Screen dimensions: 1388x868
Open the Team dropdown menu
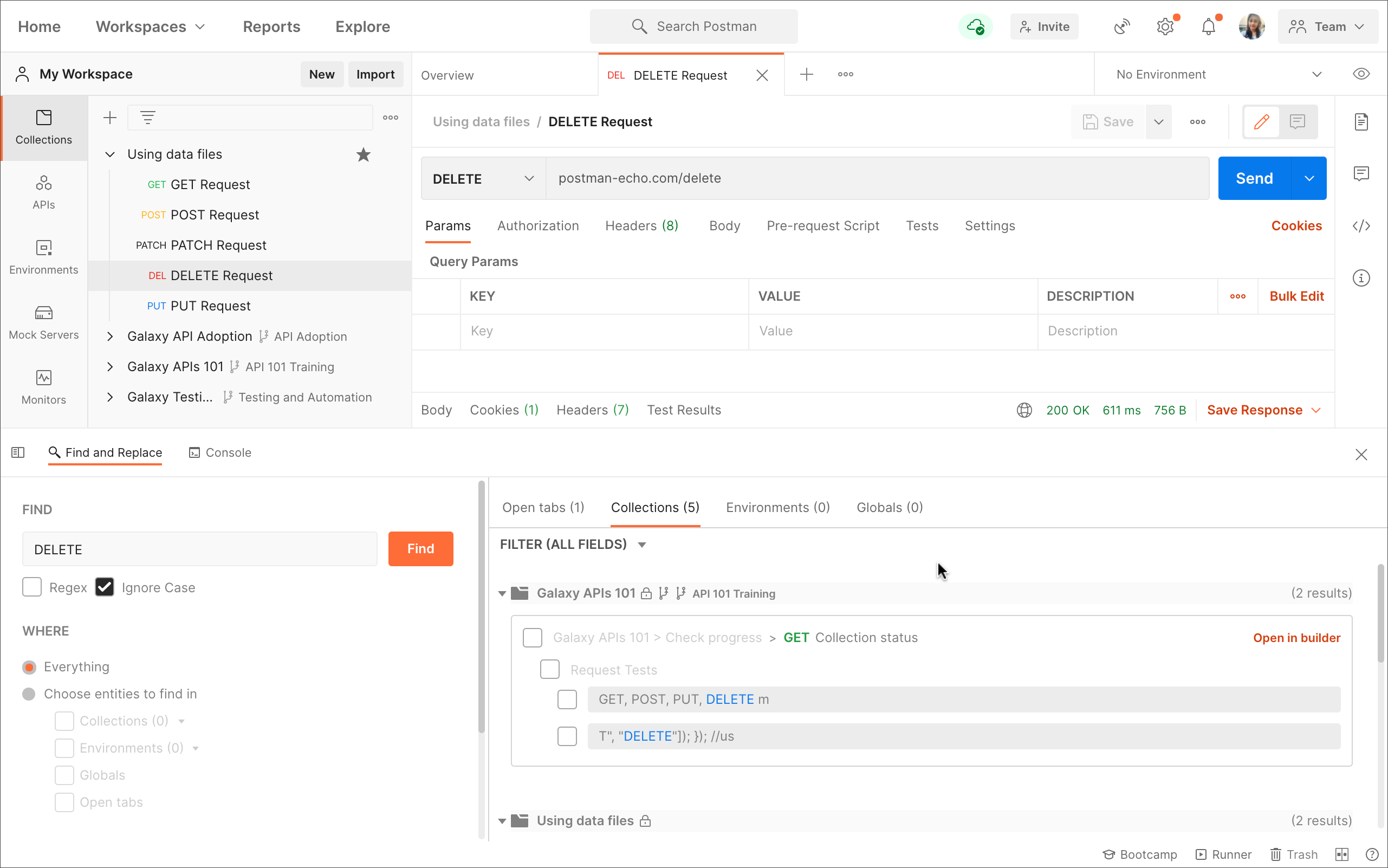coord(1328,27)
